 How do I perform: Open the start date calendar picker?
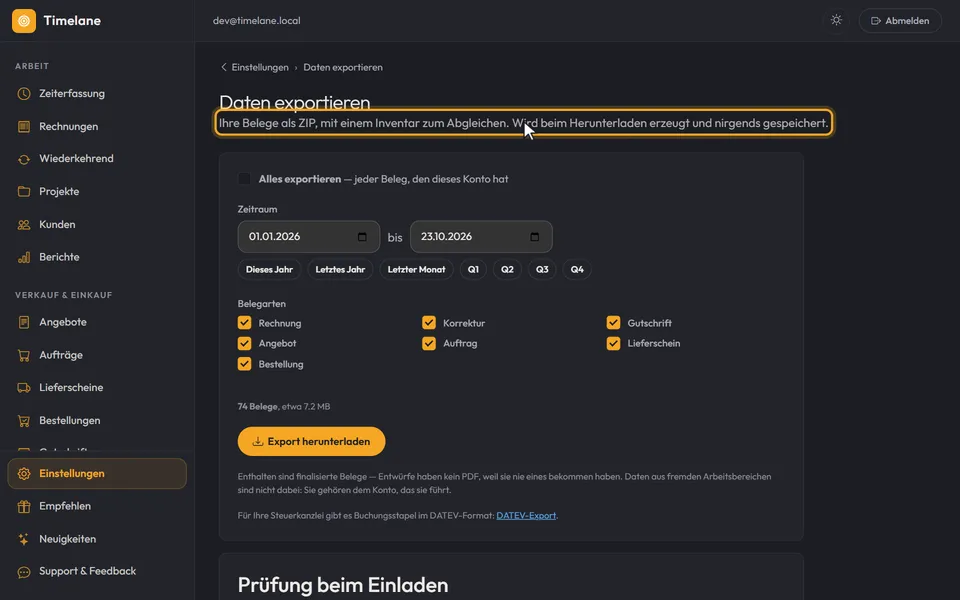362,237
